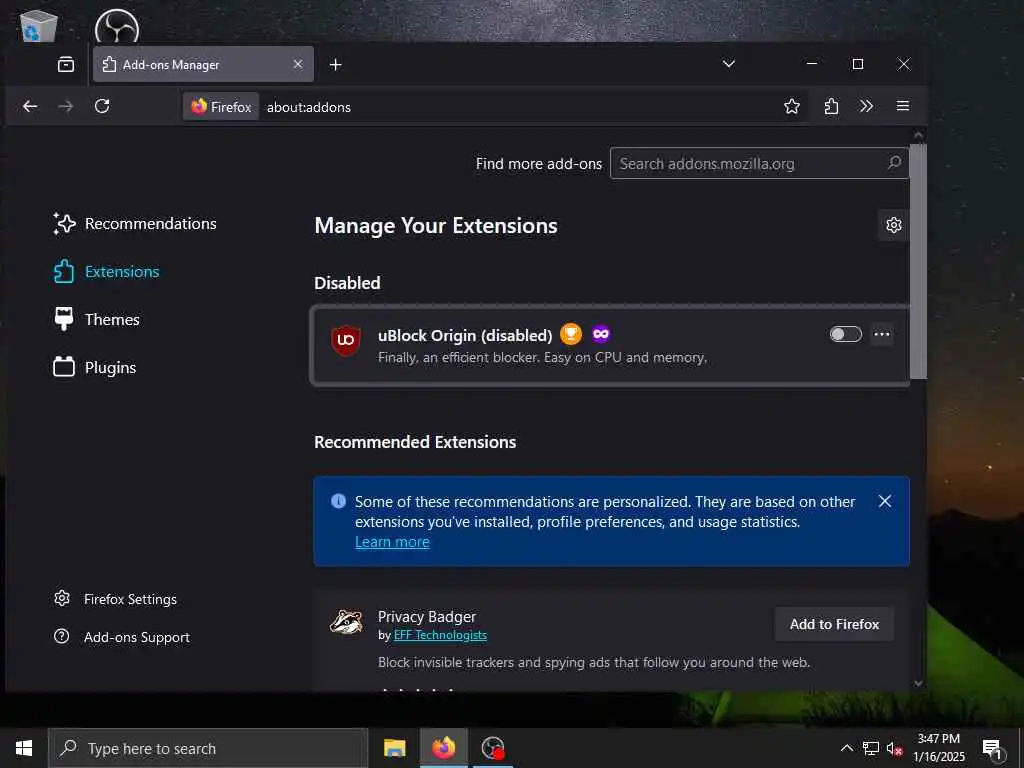This screenshot has width=1024, height=768.
Task: Click the page vertical scrollbar thumb
Action: [918, 261]
